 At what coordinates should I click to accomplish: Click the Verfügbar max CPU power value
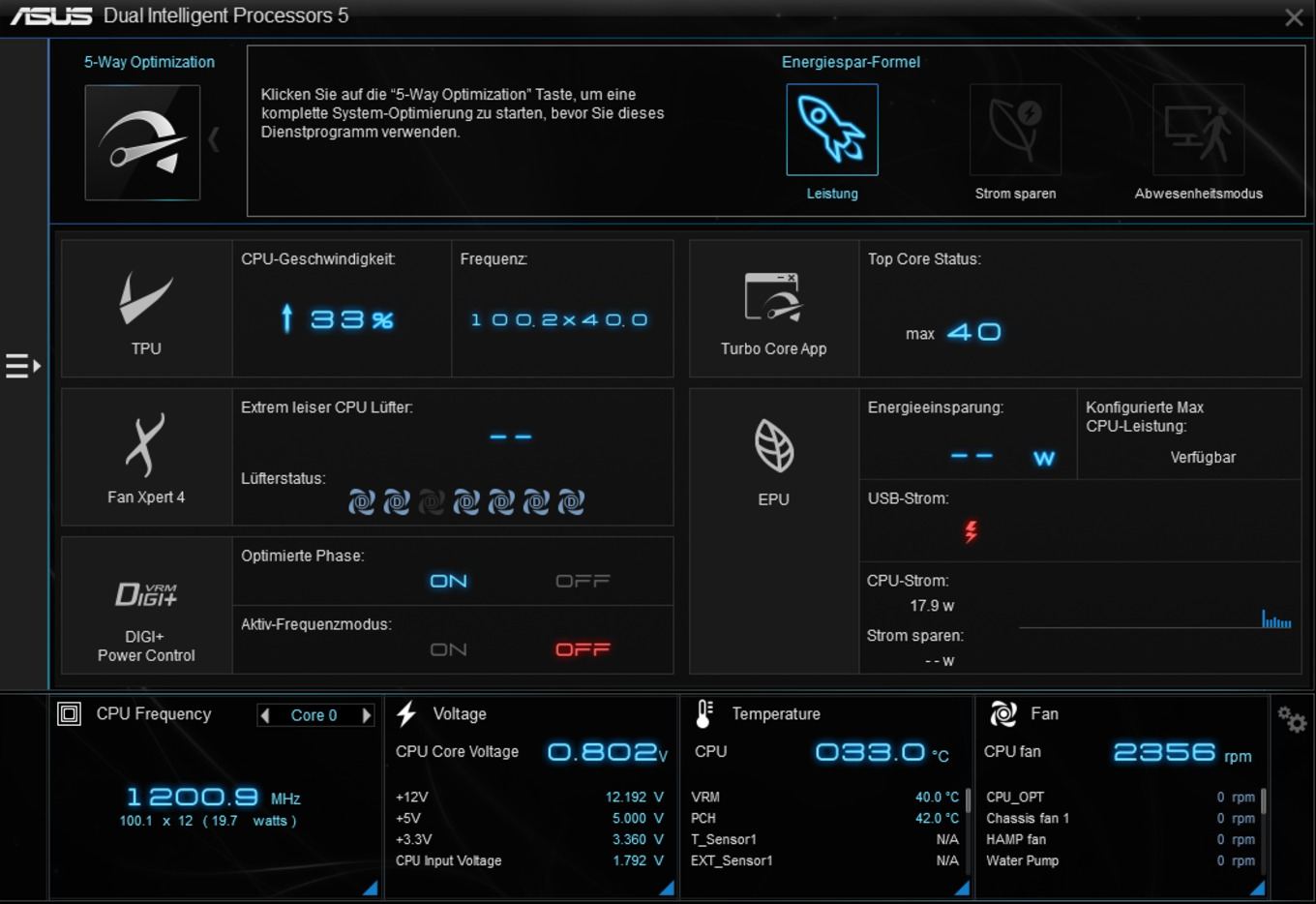1203,457
